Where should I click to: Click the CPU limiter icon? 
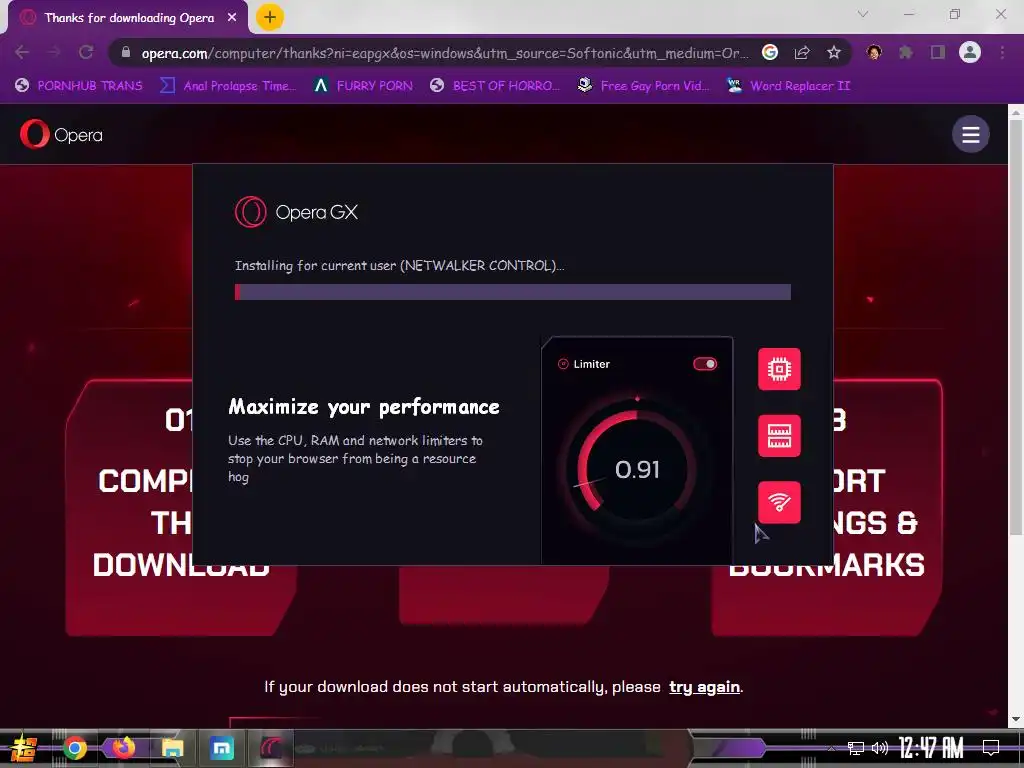point(779,369)
